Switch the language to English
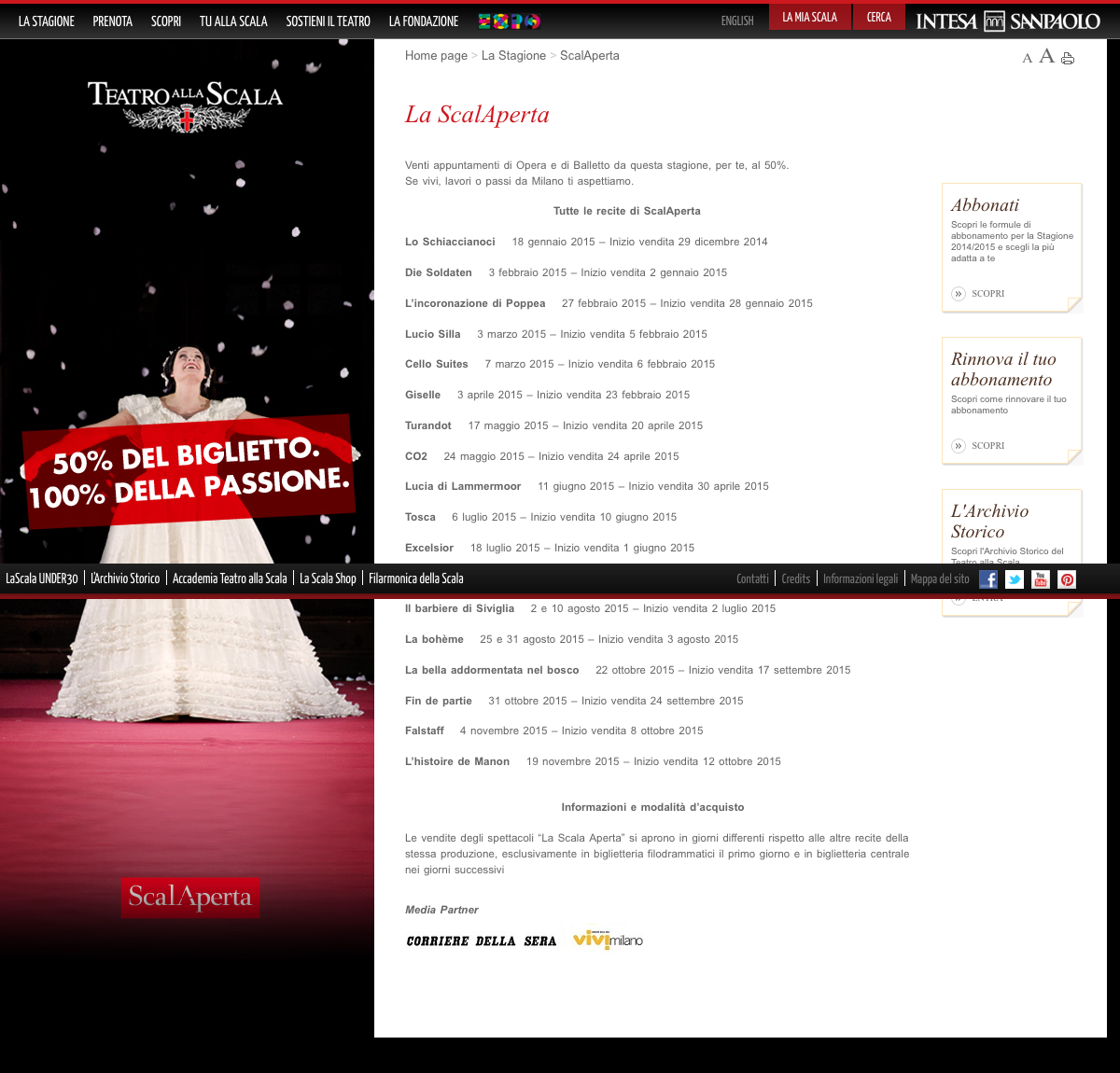This screenshot has height=1073, width=1120. point(736,21)
